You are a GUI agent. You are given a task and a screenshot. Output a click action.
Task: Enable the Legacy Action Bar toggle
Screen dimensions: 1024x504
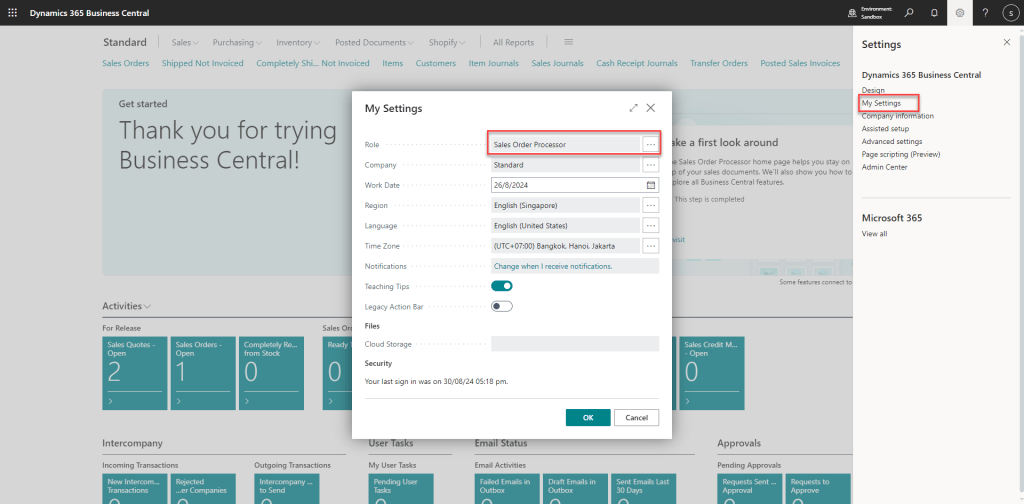(502, 307)
